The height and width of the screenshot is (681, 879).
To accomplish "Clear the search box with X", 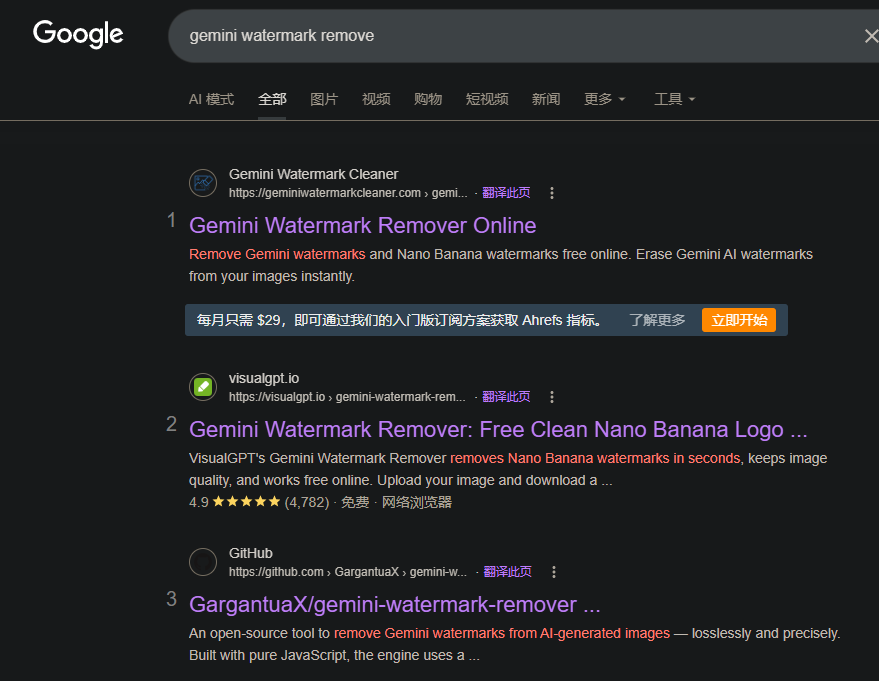I will (871, 36).
